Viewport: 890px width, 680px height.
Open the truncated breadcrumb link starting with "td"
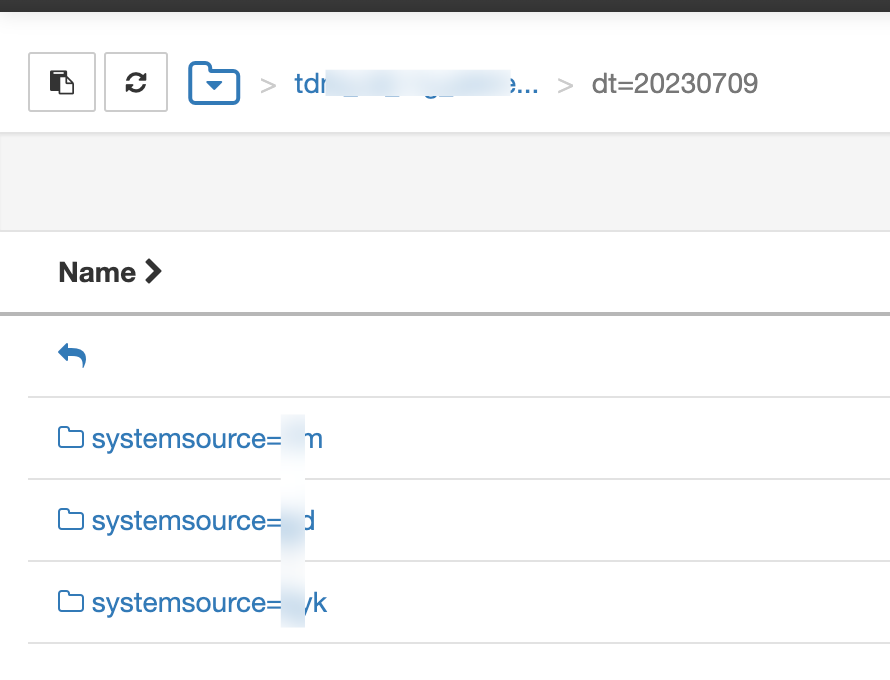click(416, 84)
